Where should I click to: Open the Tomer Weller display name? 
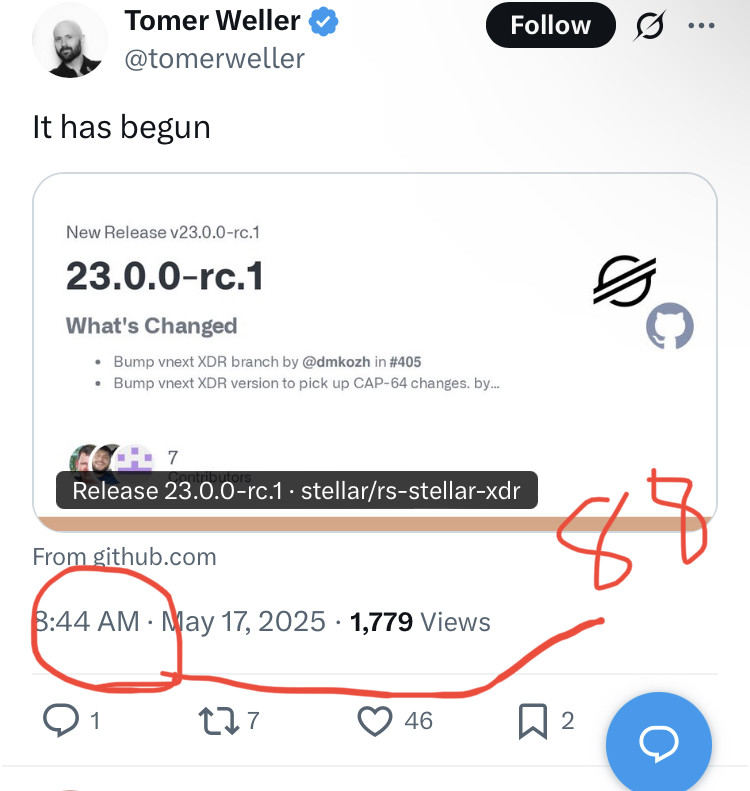212,21
